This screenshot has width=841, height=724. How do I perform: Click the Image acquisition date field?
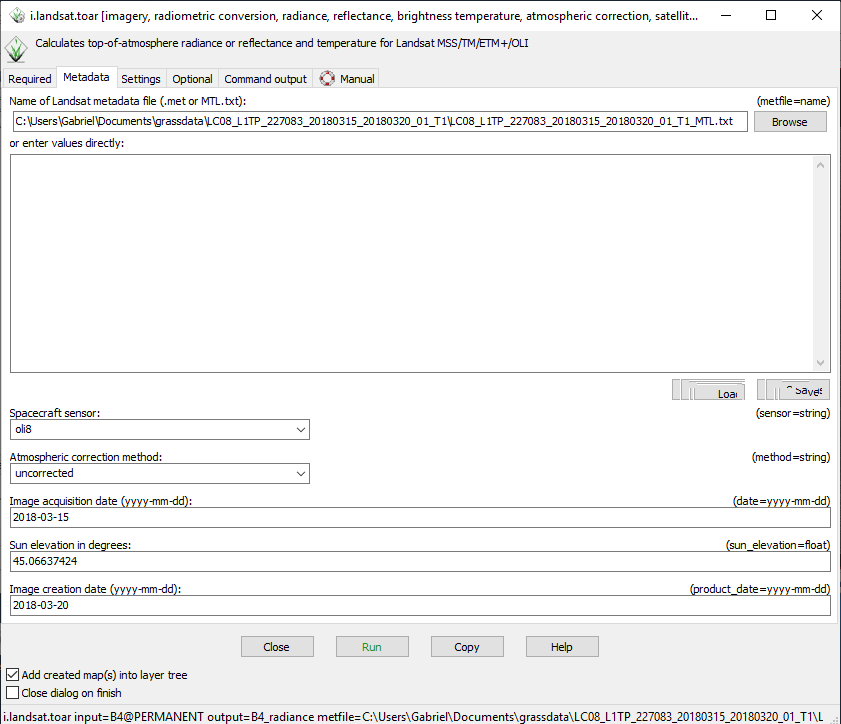pos(420,518)
